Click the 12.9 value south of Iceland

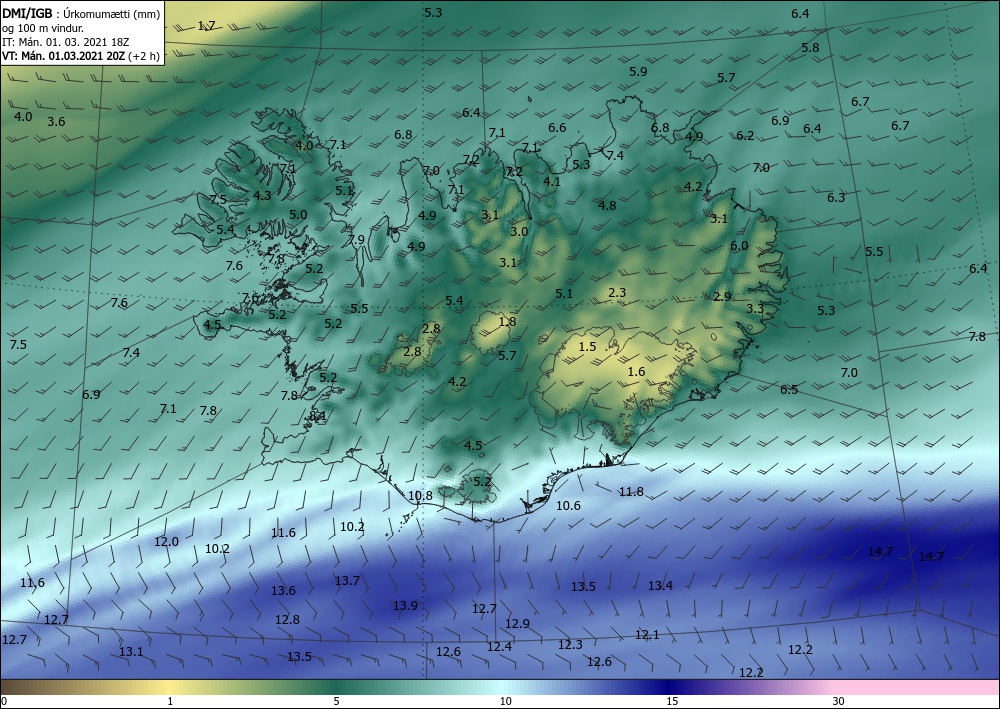(x=517, y=624)
